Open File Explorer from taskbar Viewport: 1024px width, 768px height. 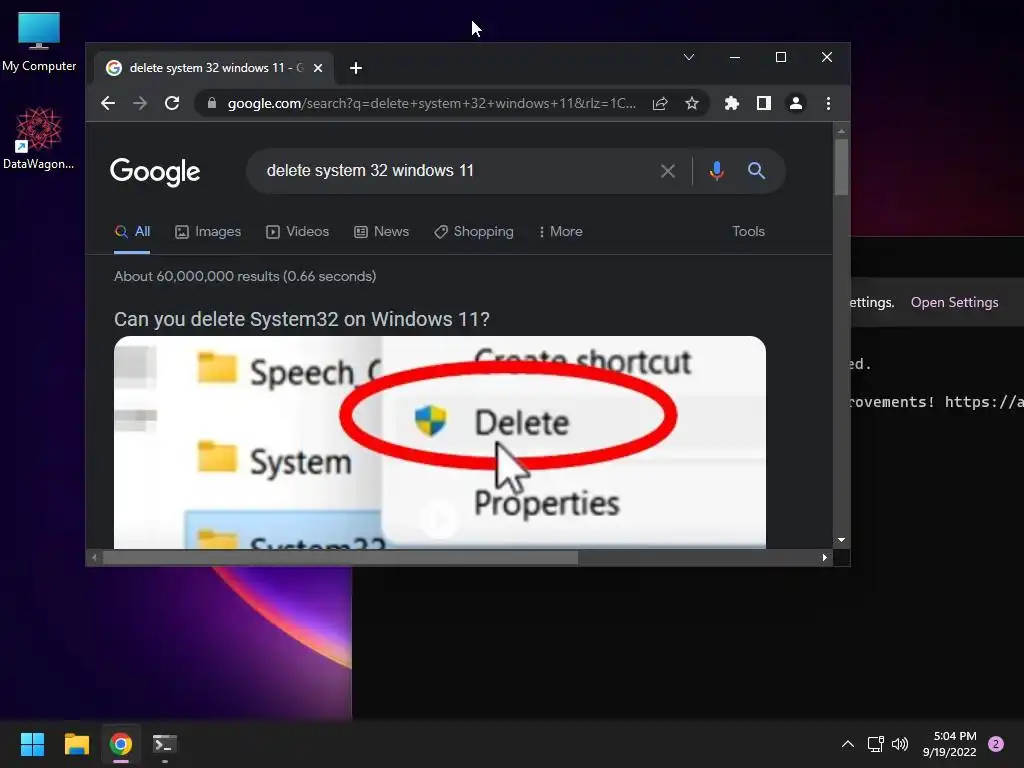click(x=76, y=744)
